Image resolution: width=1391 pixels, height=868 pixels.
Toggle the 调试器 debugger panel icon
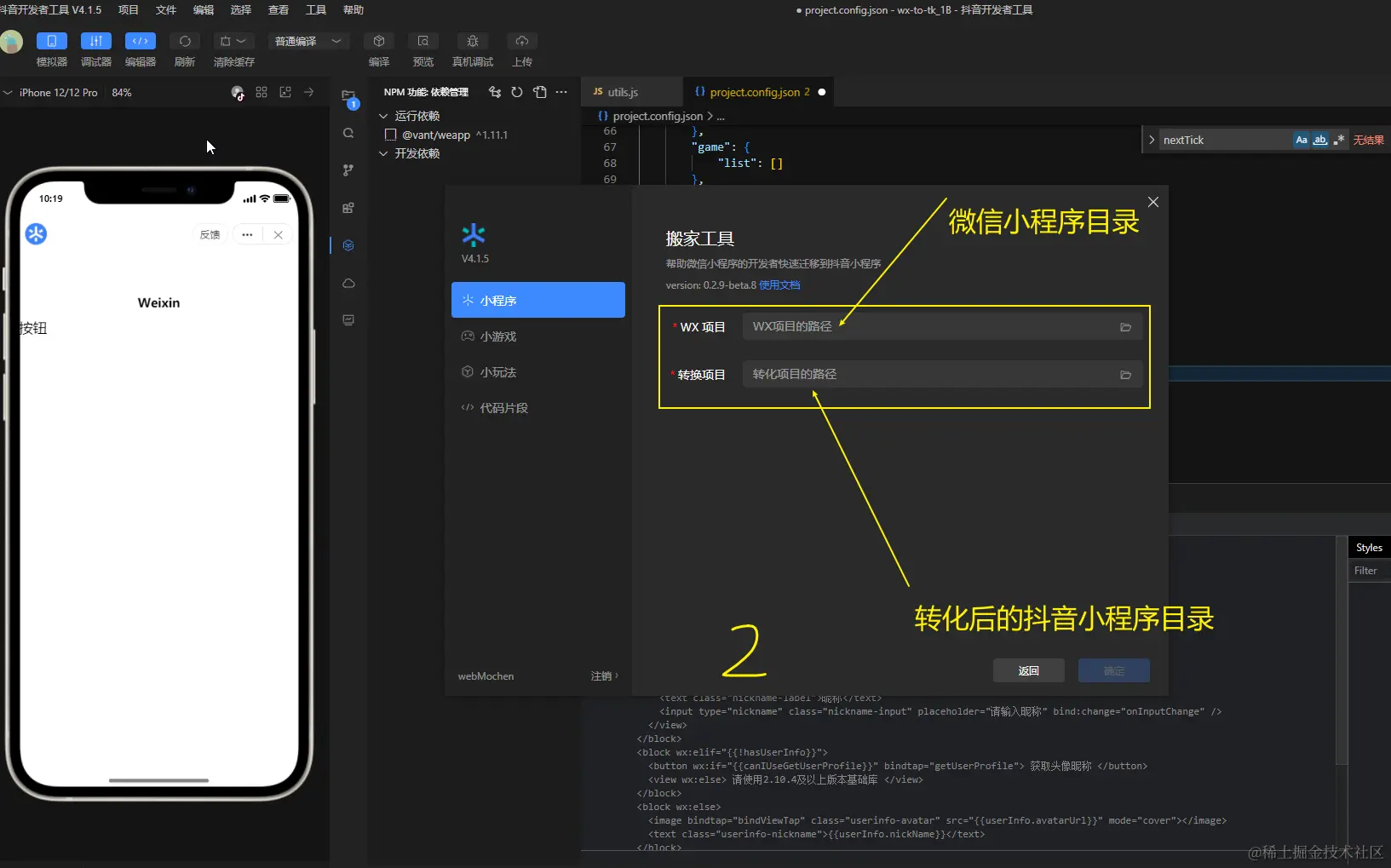(x=96, y=41)
